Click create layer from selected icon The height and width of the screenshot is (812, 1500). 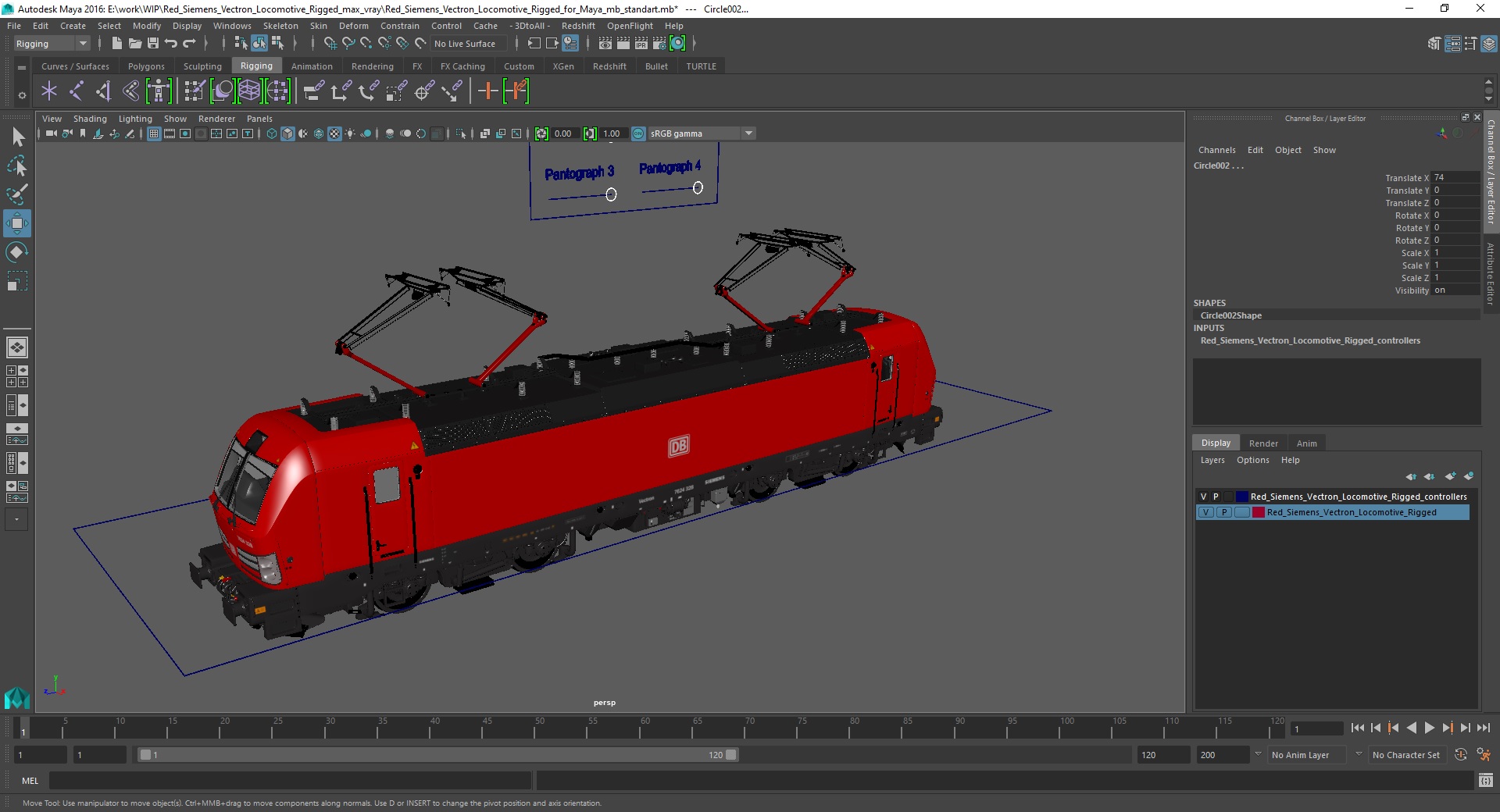1469,476
